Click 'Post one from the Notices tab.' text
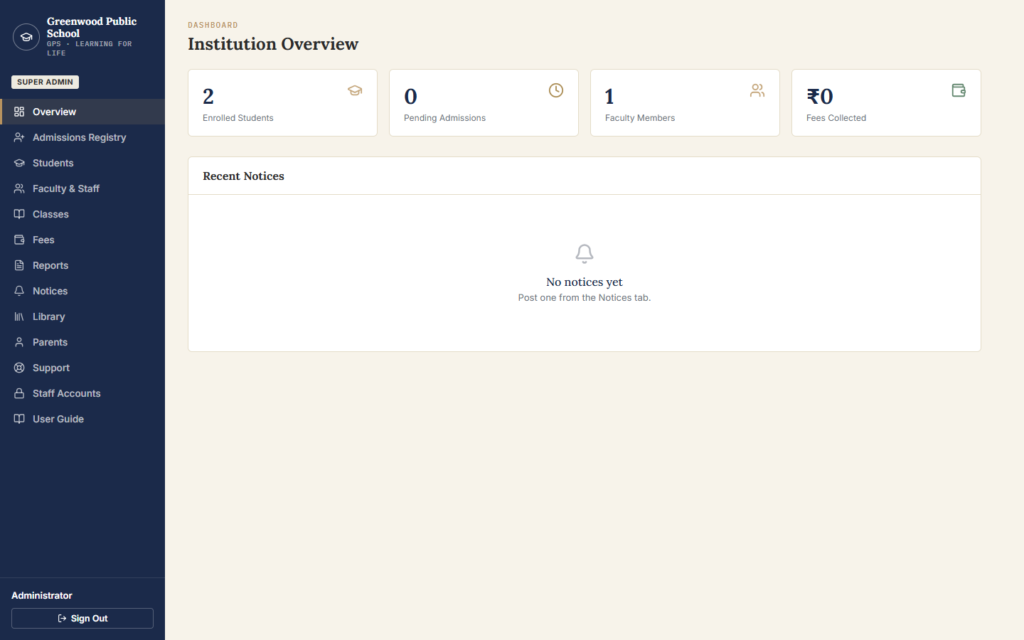Image resolution: width=1024 pixels, height=640 pixels. click(584, 297)
